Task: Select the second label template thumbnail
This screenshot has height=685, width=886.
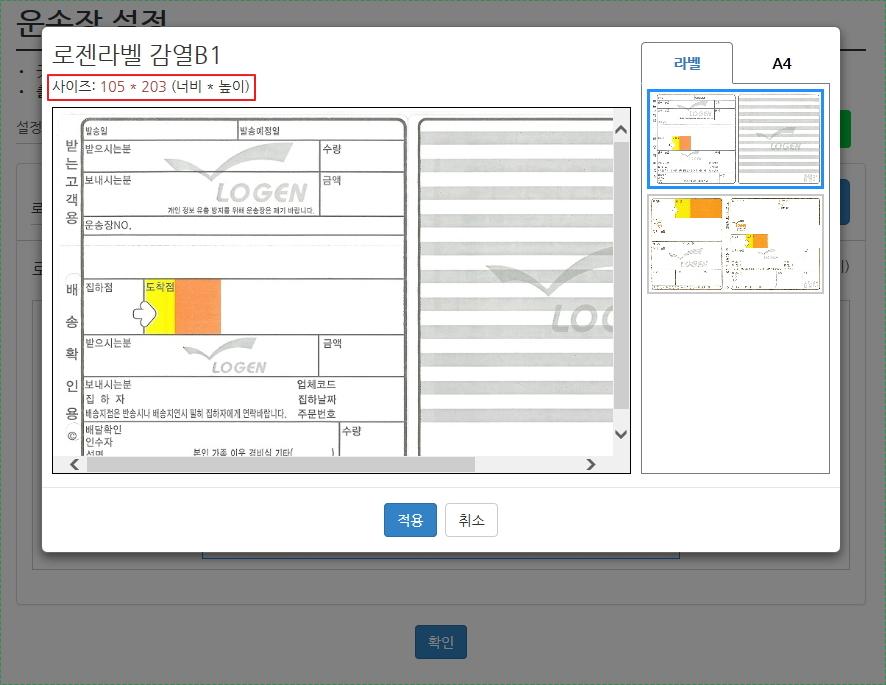Action: 735,244
